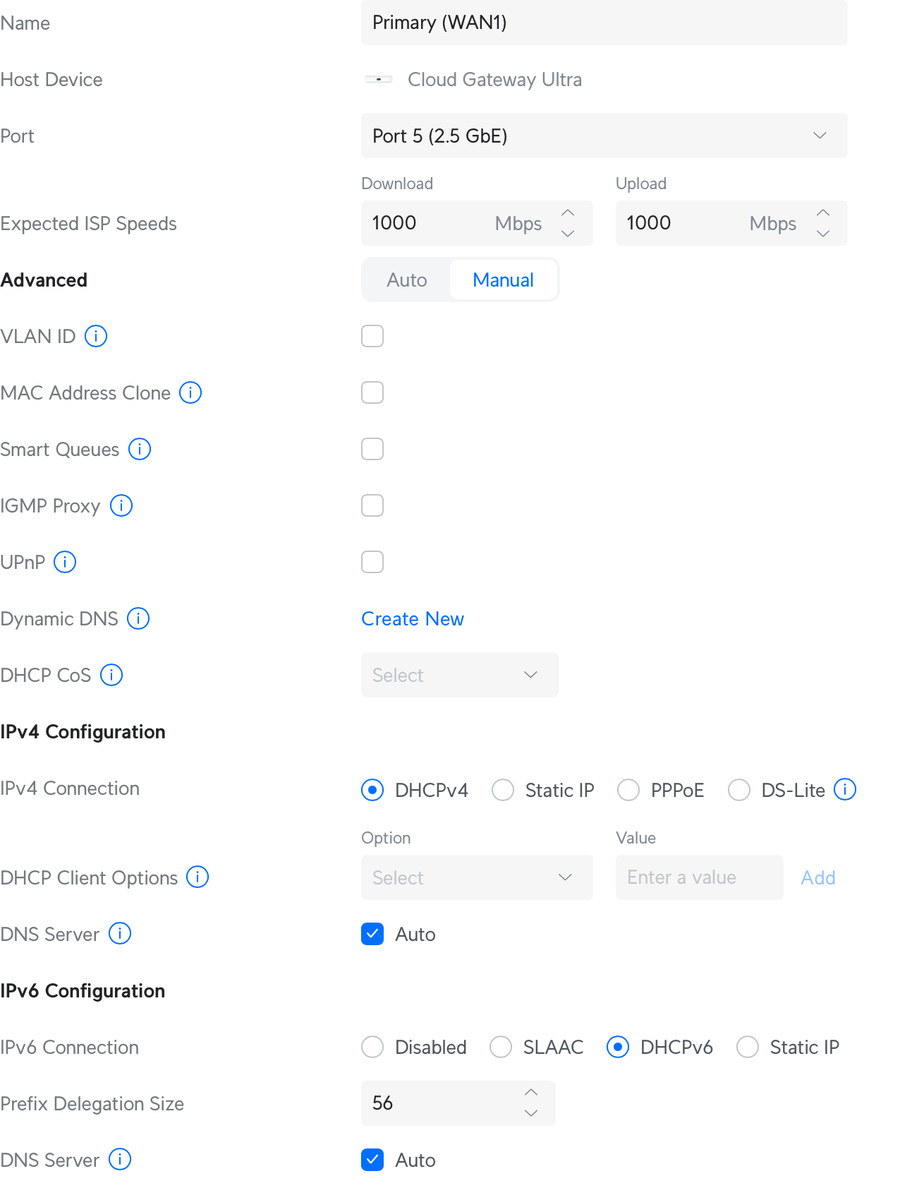Viewport: 900px width, 1200px height.
Task: Click the Smart Queues info icon
Action: tap(140, 450)
